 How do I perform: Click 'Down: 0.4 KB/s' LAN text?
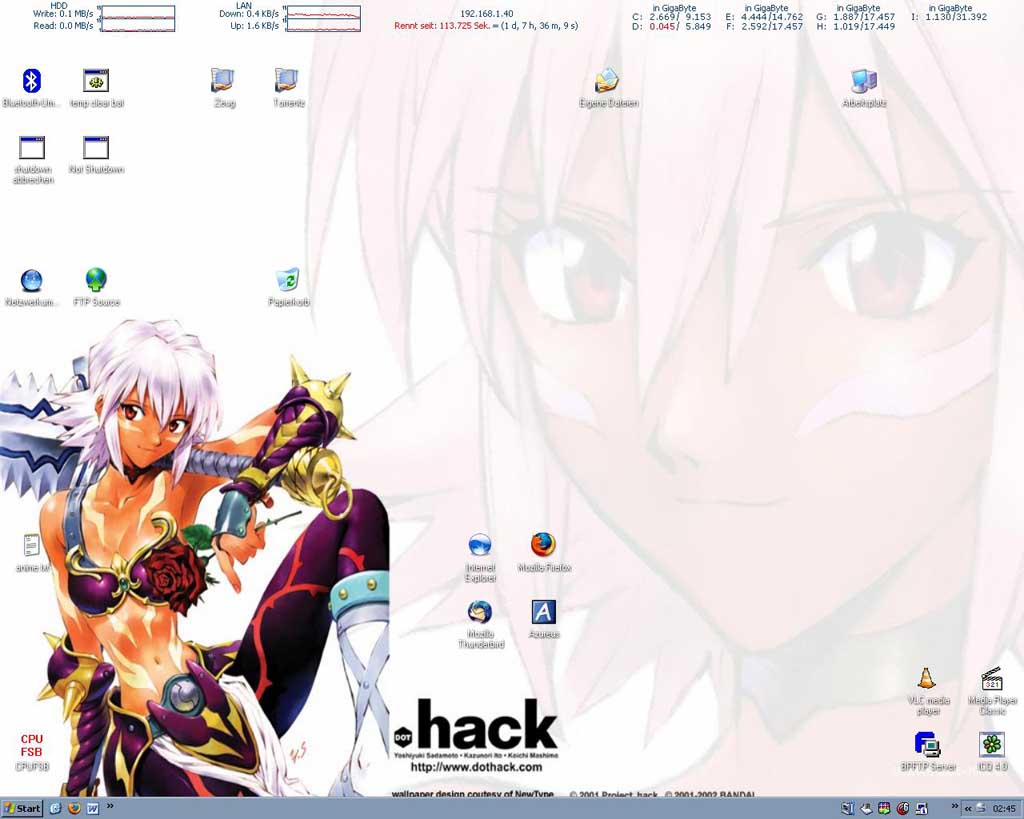pyautogui.click(x=249, y=14)
